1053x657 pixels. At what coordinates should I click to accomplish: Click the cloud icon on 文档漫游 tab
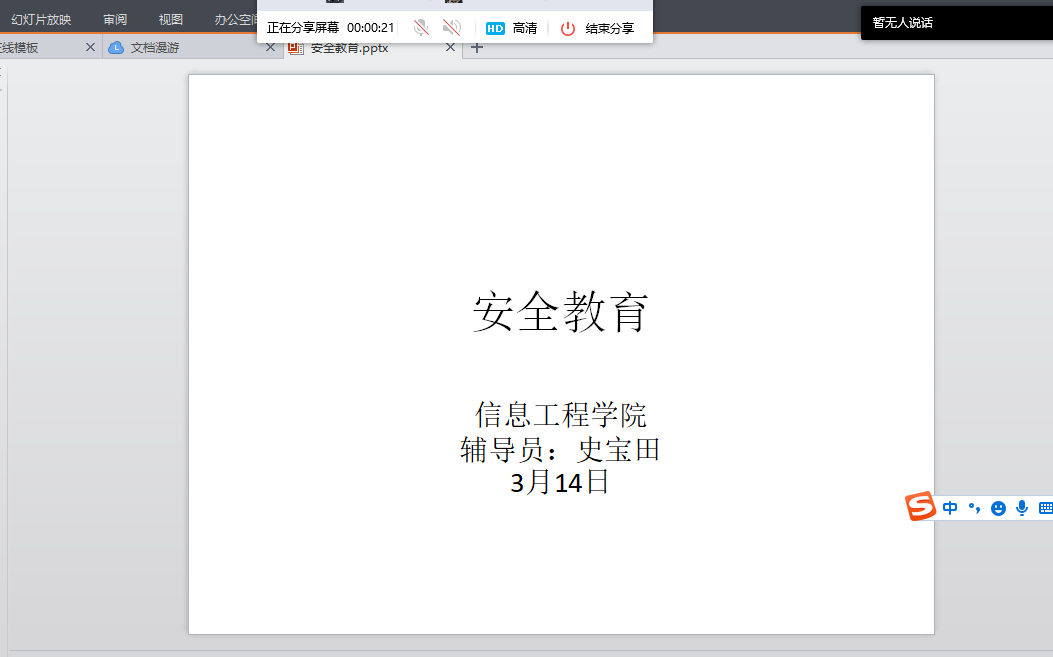click(x=116, y=48)
